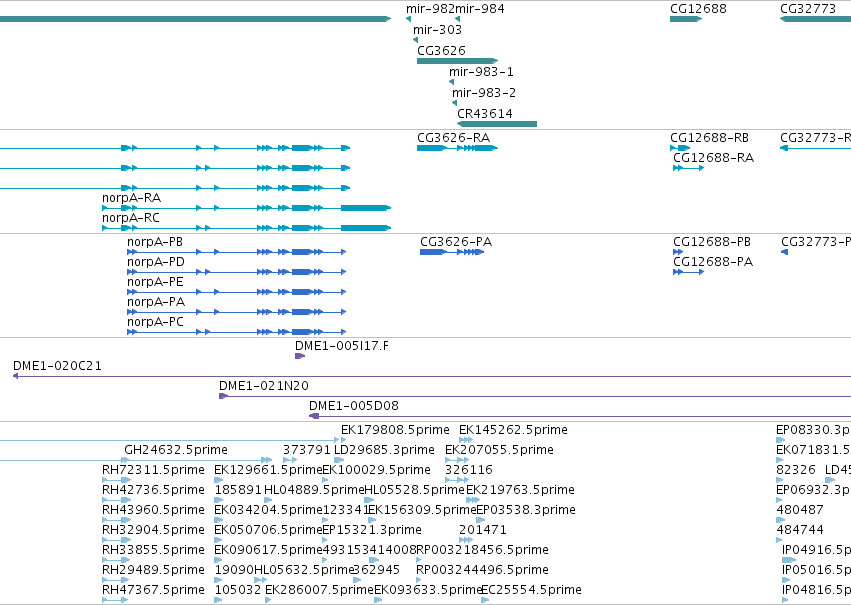Select the 326116 EST label
Image resolution: width=851 pixels, height=605 pixels.
(469, 470)
